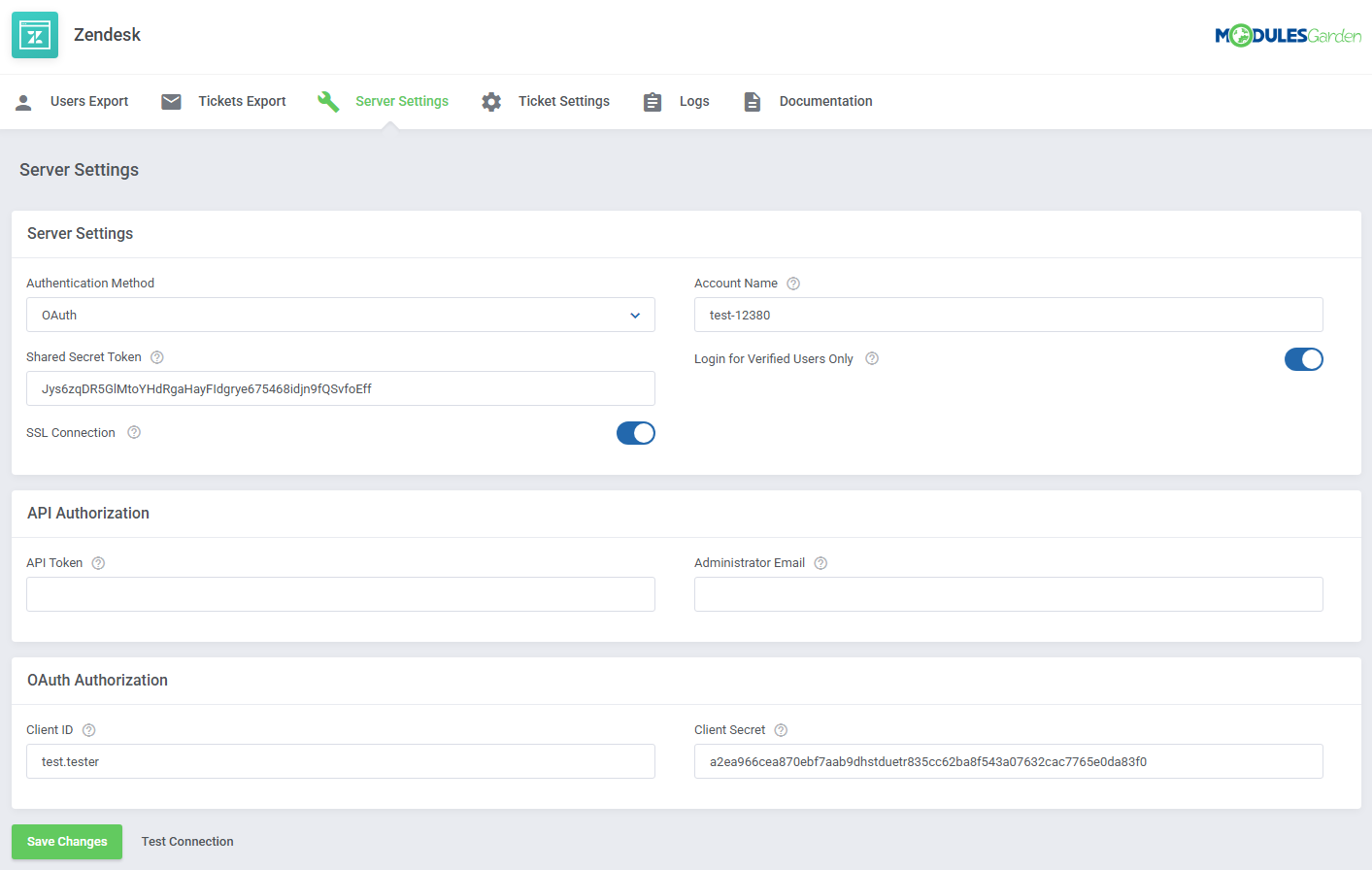Click the Zendesk logo icon
The width and height of the screenshot is (1372, 870).
(34, 34)
